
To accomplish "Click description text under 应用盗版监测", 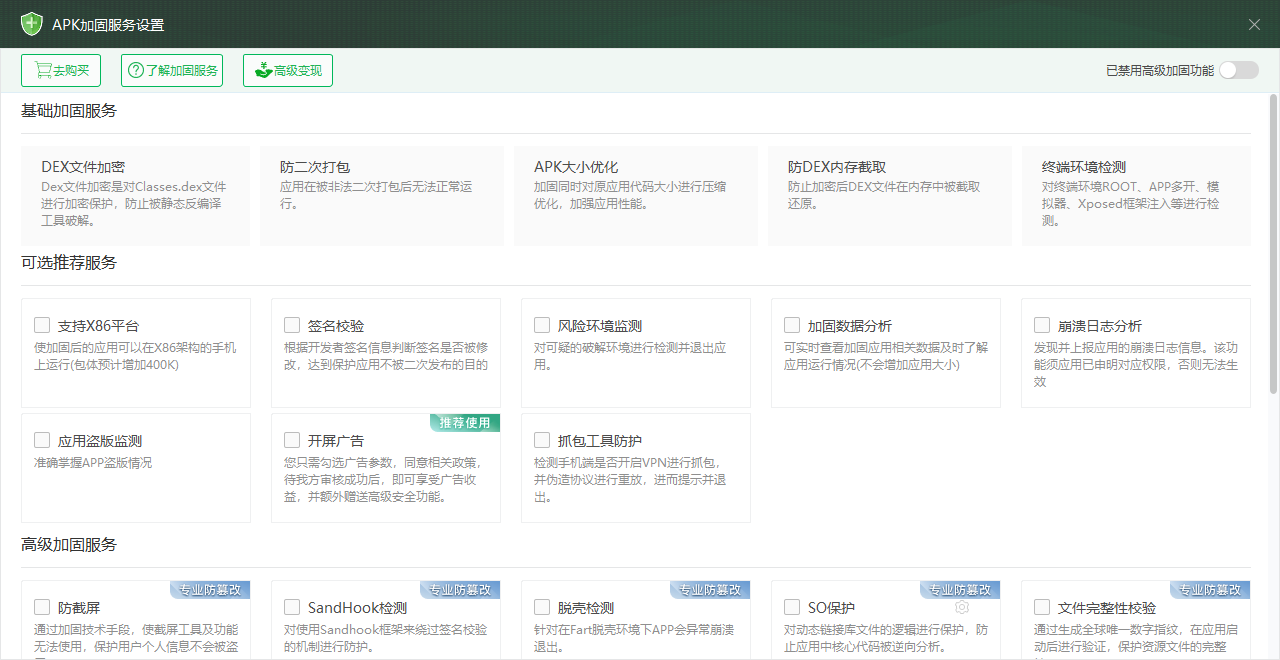I will coord(93,463).
